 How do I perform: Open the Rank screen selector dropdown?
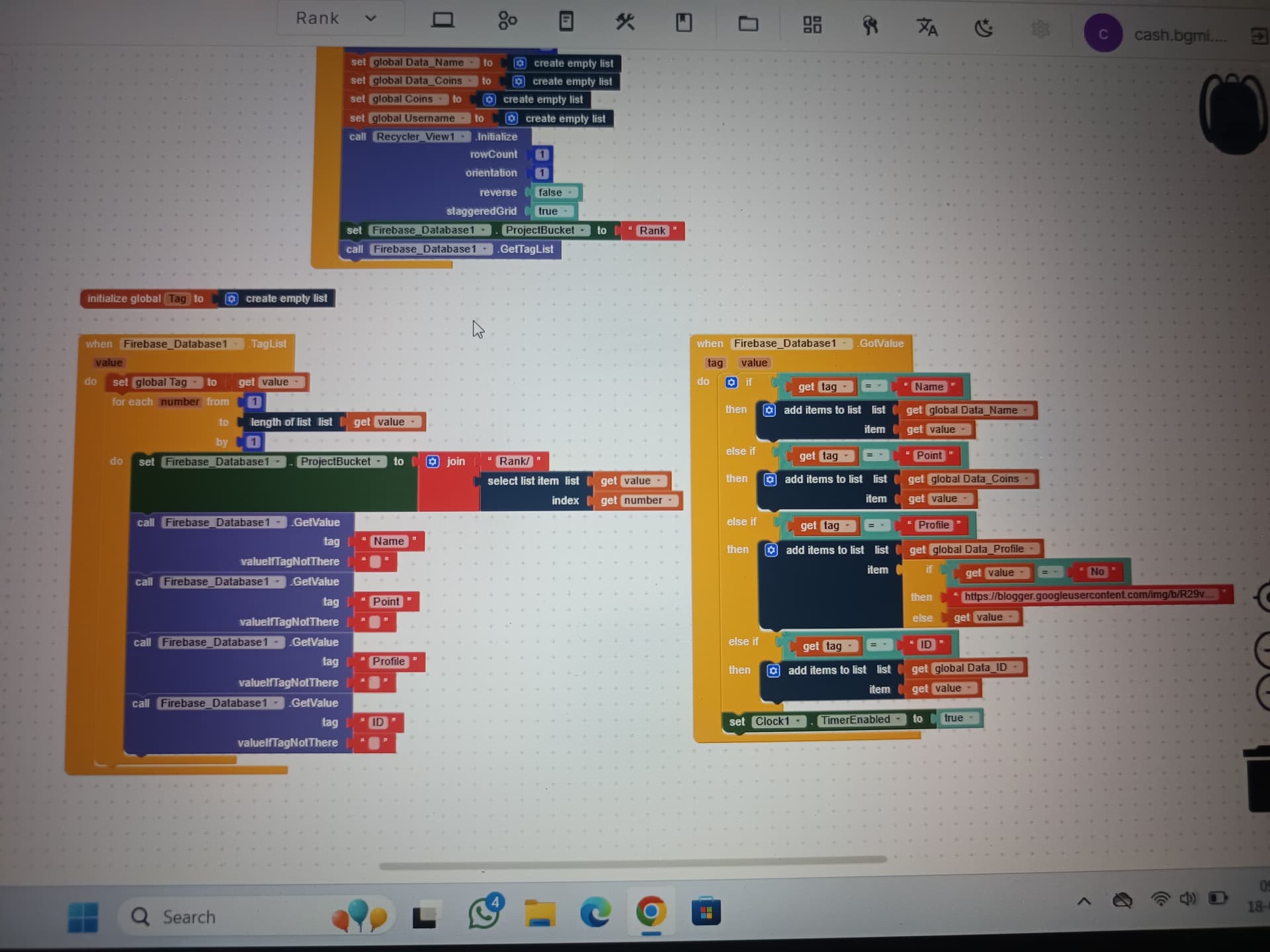click(x=336, y=19)
